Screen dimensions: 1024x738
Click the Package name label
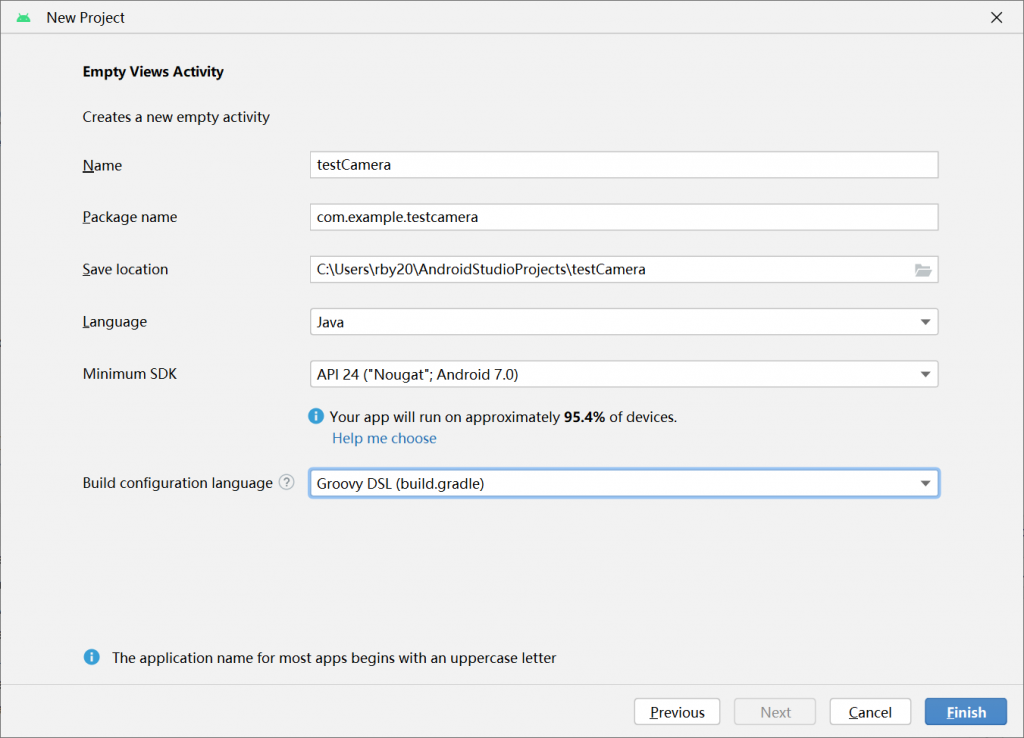click(129, 217)
